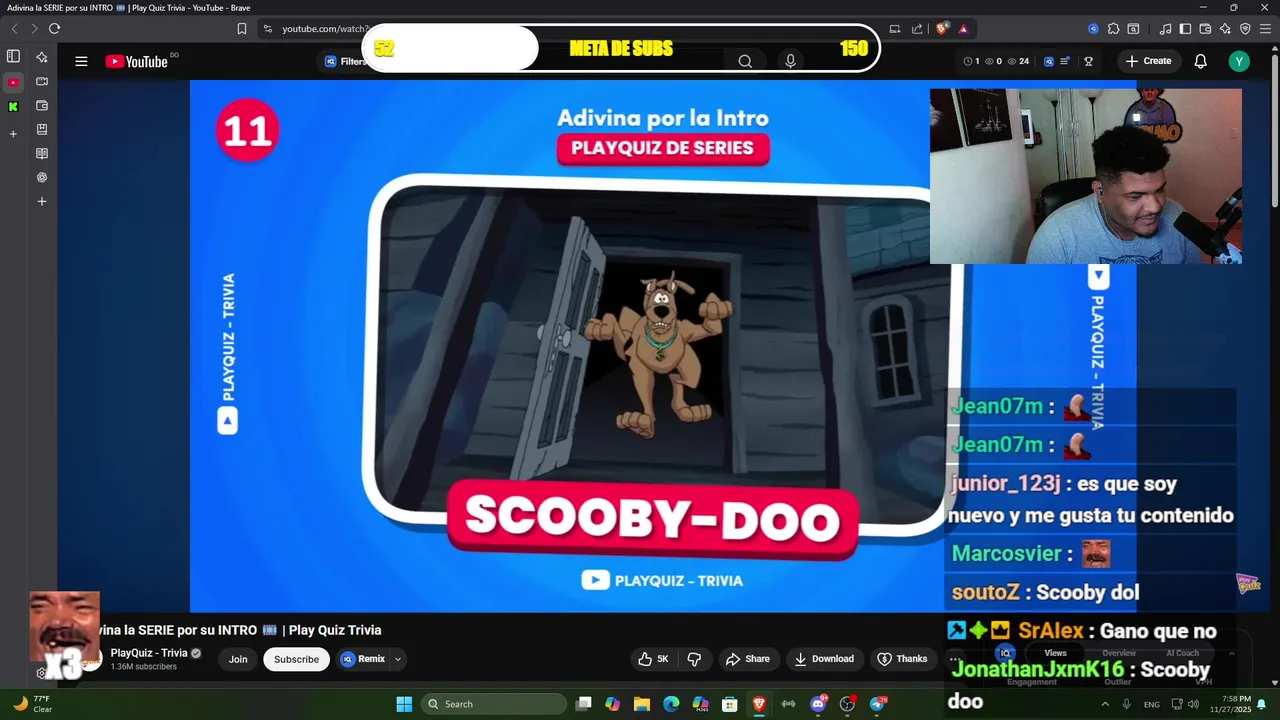Open Microsoft Edge from taskbar
The image size is (1280, 720).
(x=671, y=704)
